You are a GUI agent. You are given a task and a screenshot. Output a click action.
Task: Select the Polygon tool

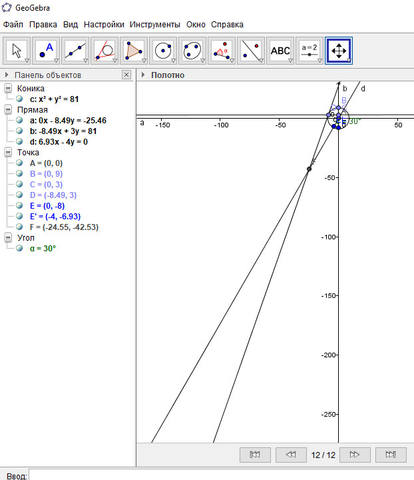point(134,51)
